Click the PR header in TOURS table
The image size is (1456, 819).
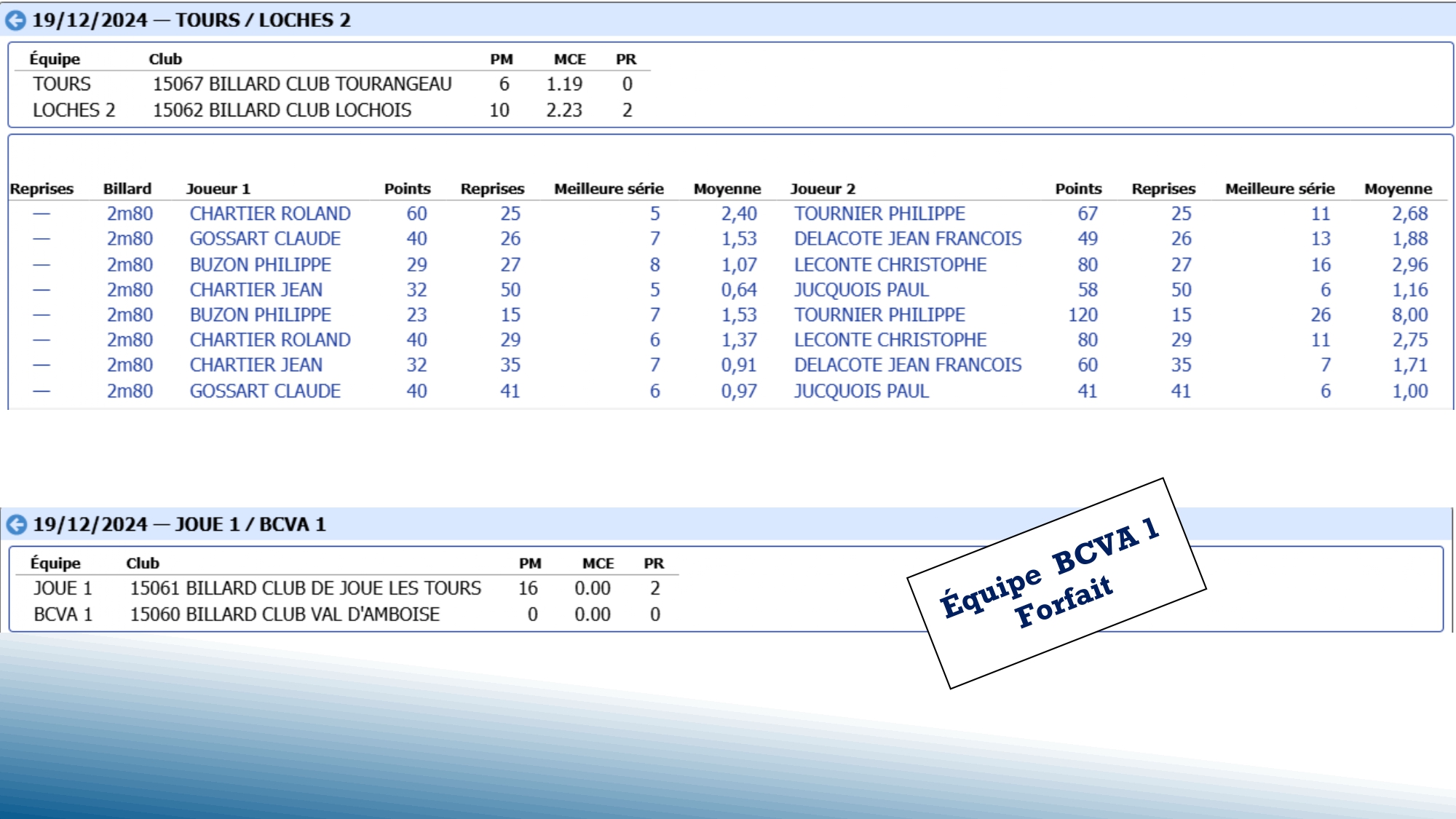click(626, 60)
